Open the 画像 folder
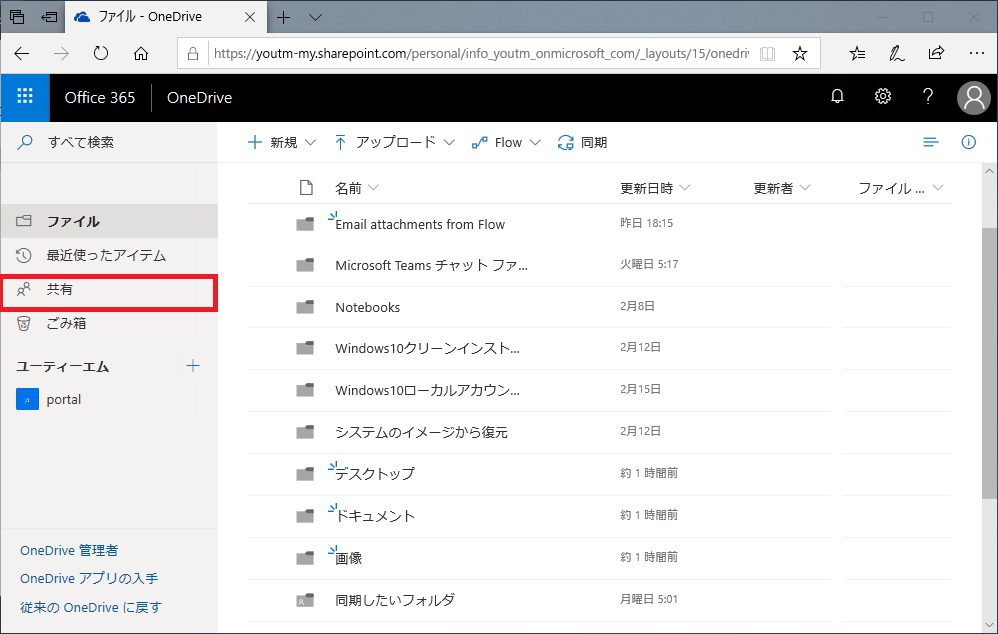Image resolution: width=998 pixels, height=634 pixels. [x=349, y=558]
